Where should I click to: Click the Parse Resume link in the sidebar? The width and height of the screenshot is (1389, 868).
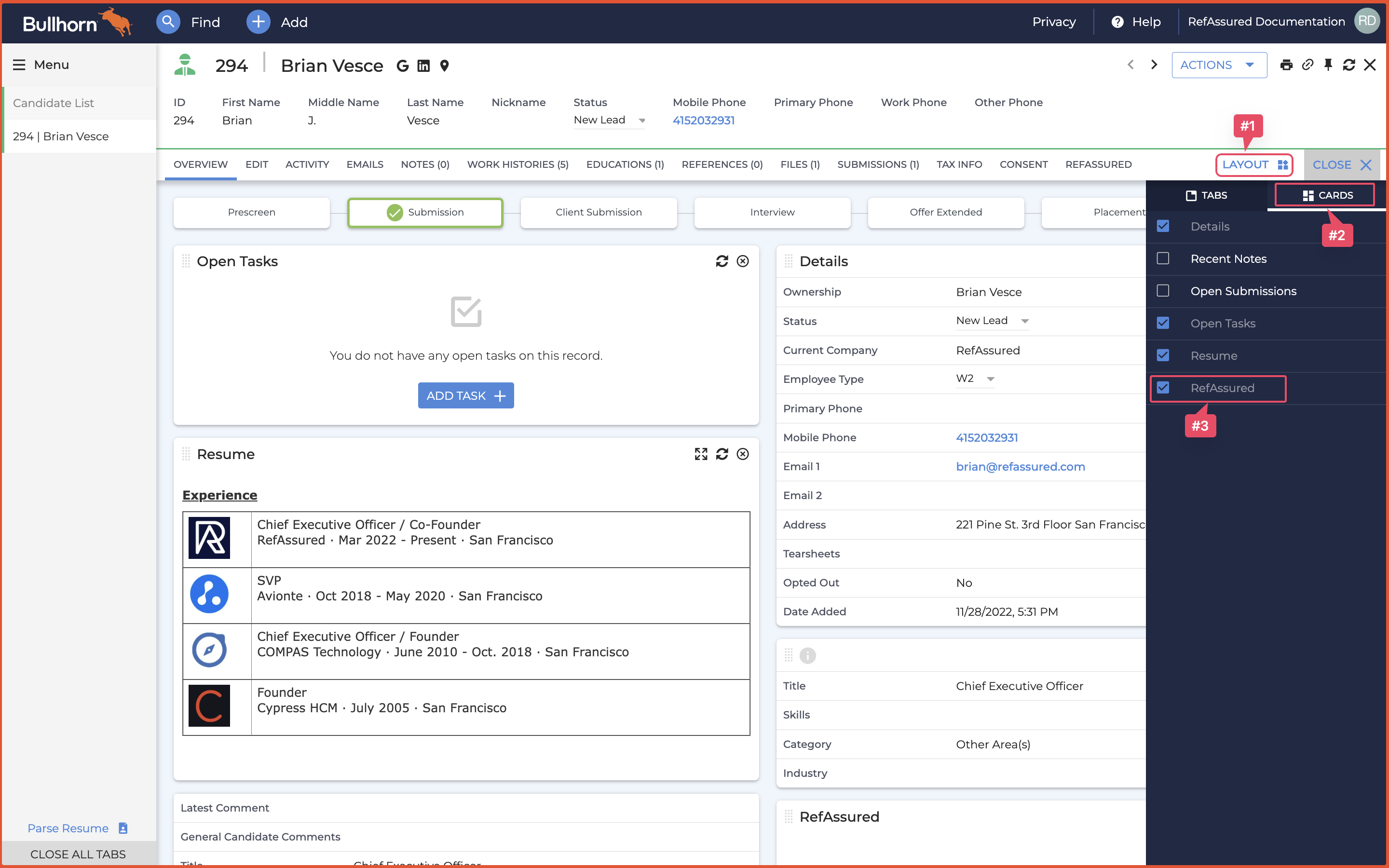[x=68, y=828]
